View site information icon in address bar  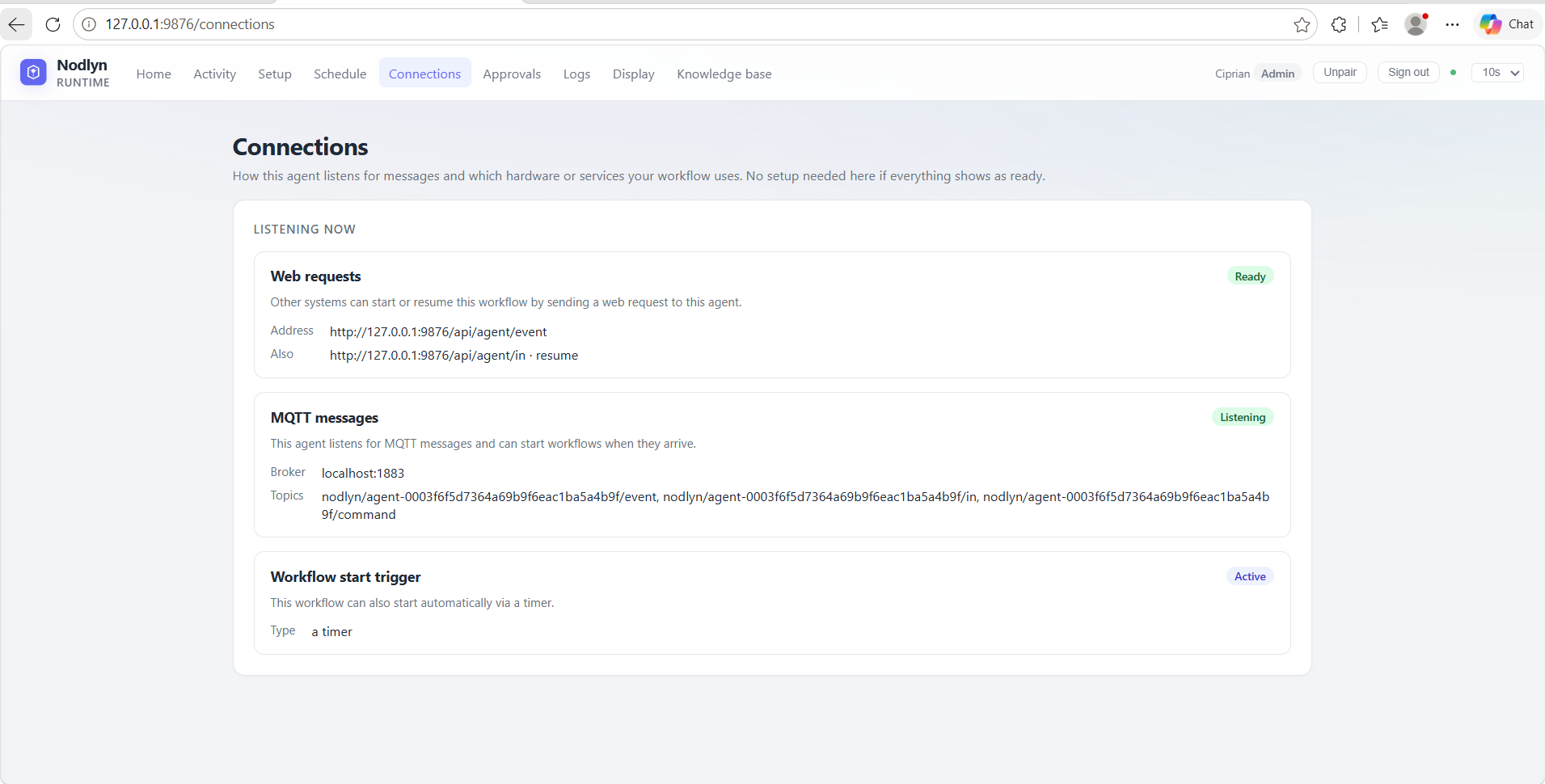click(89, 24)
